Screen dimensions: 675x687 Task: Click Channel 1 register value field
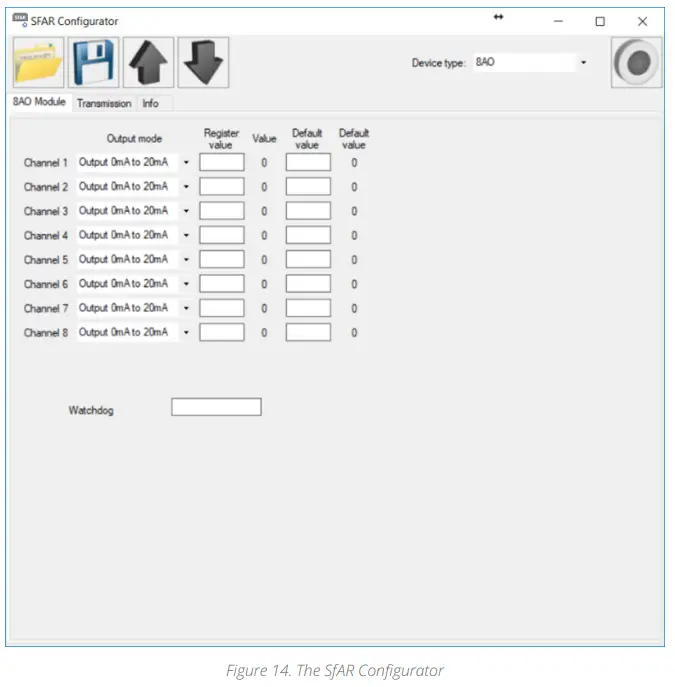click(222, 162)
